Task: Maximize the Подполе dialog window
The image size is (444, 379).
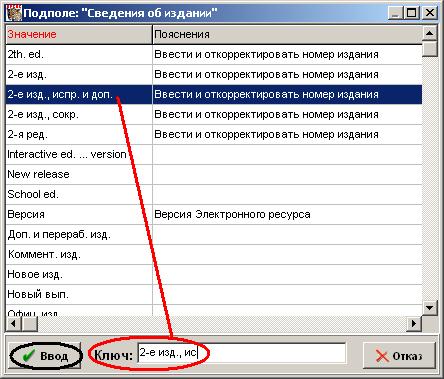Action: (x=412, y=13)
